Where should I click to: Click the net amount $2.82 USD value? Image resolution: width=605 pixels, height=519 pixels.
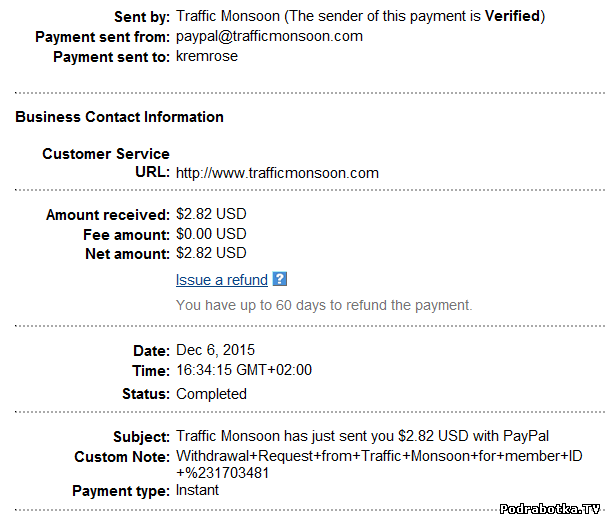(x=211, y=253)
